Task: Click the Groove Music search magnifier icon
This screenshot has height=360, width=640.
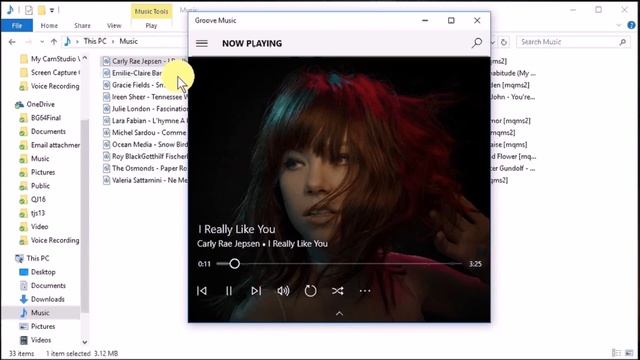Action: coord(477,43)
